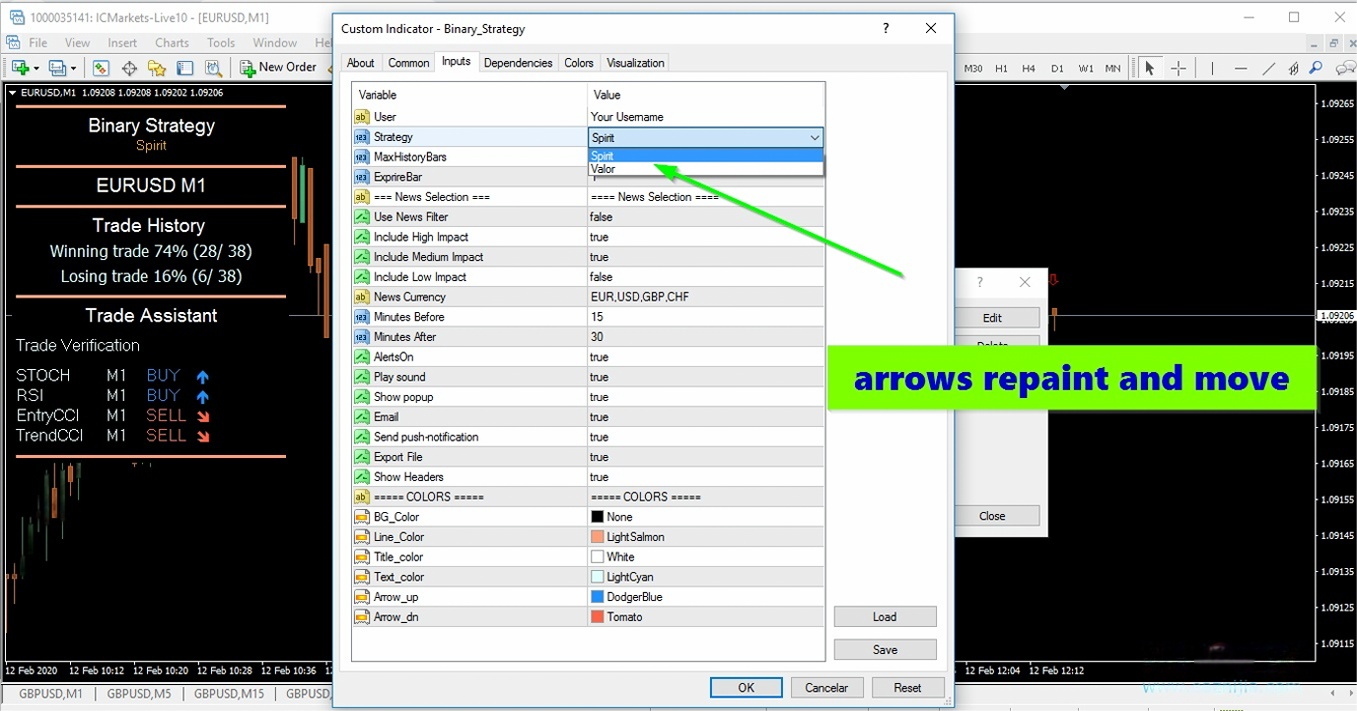The image size is (1357, 711).
Task: Switch chart to M30 timeframe
Action: click(973, 68)
